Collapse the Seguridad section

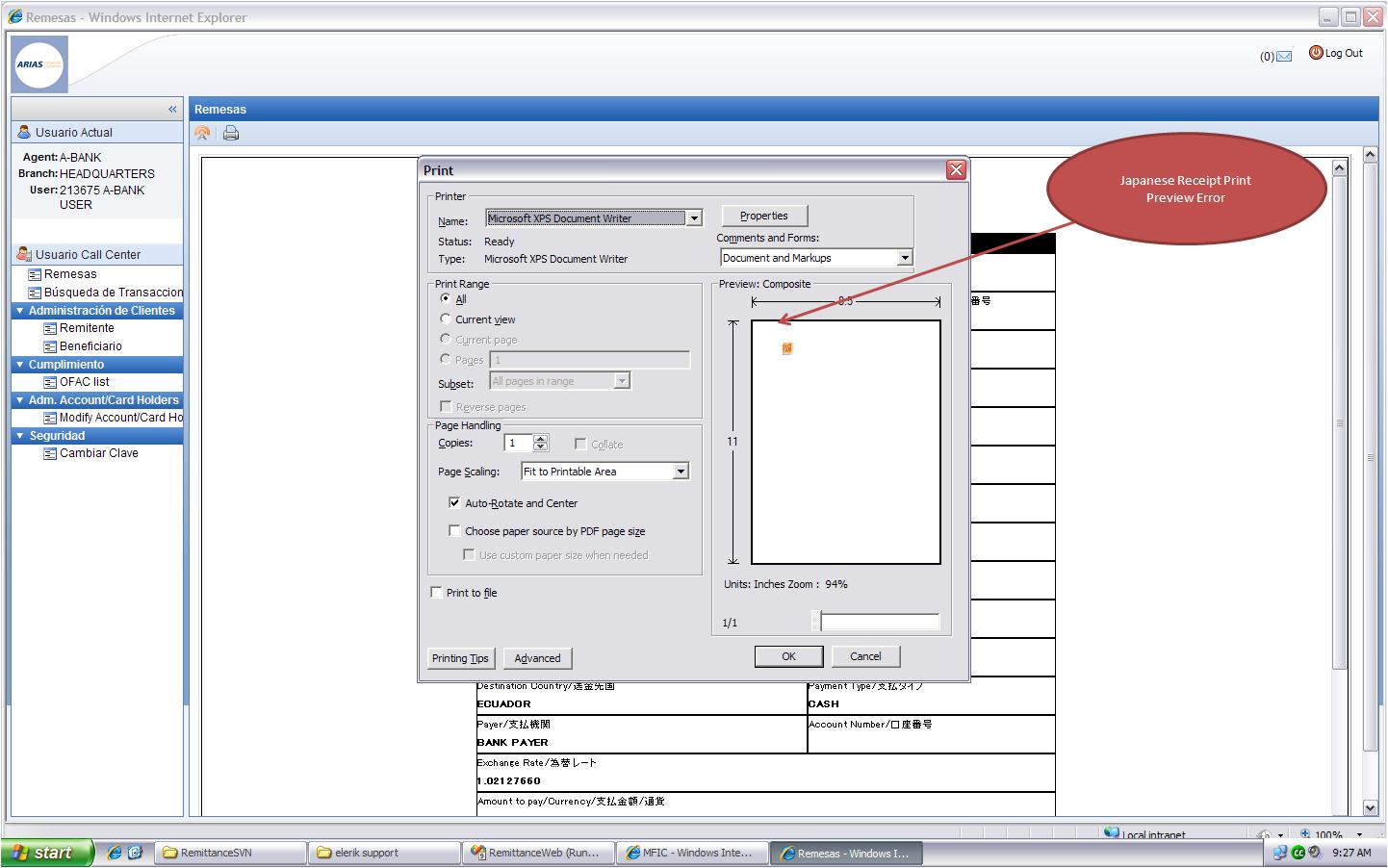pos(19,436)
